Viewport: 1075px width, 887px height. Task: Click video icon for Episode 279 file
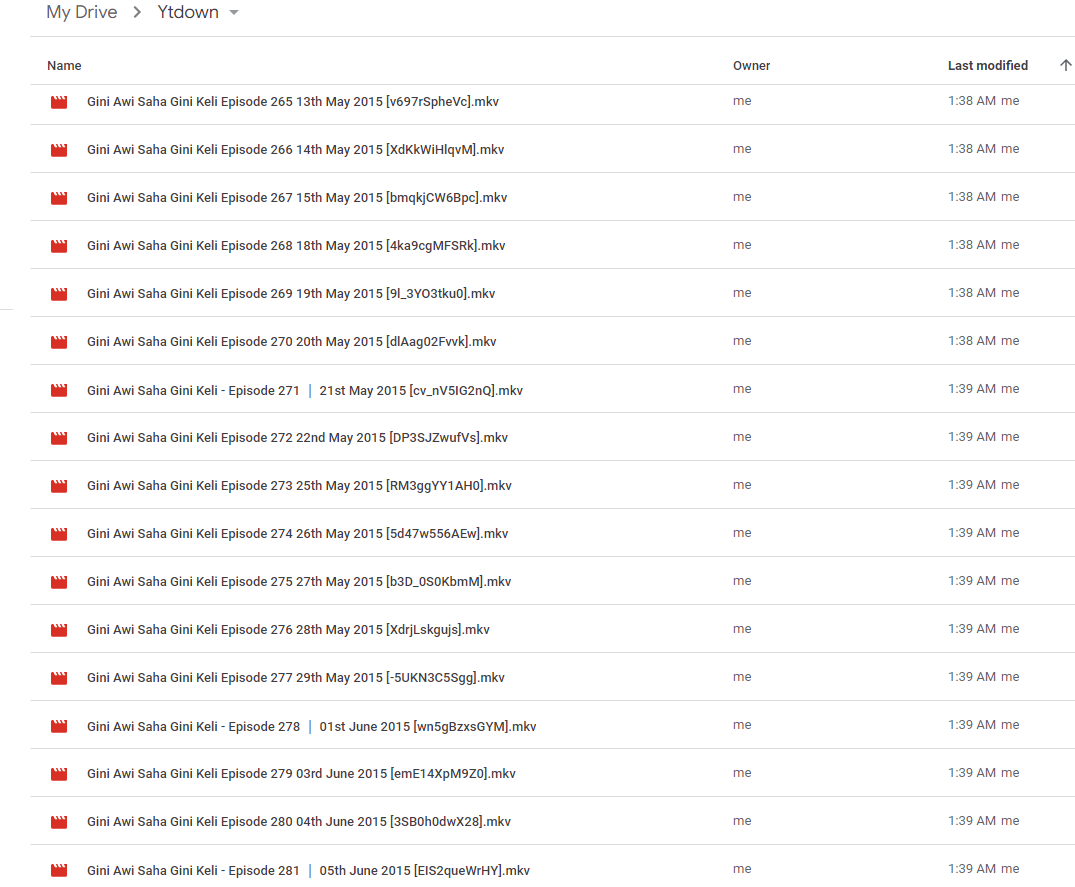[60, 774]
